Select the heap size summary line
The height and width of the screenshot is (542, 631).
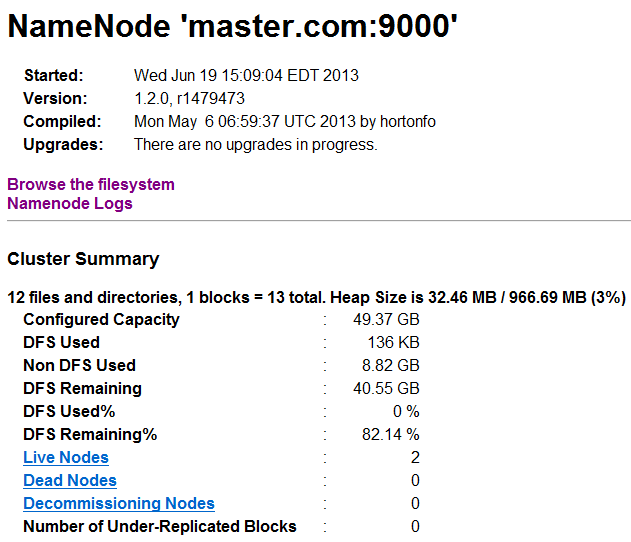[x=317, y=298]
